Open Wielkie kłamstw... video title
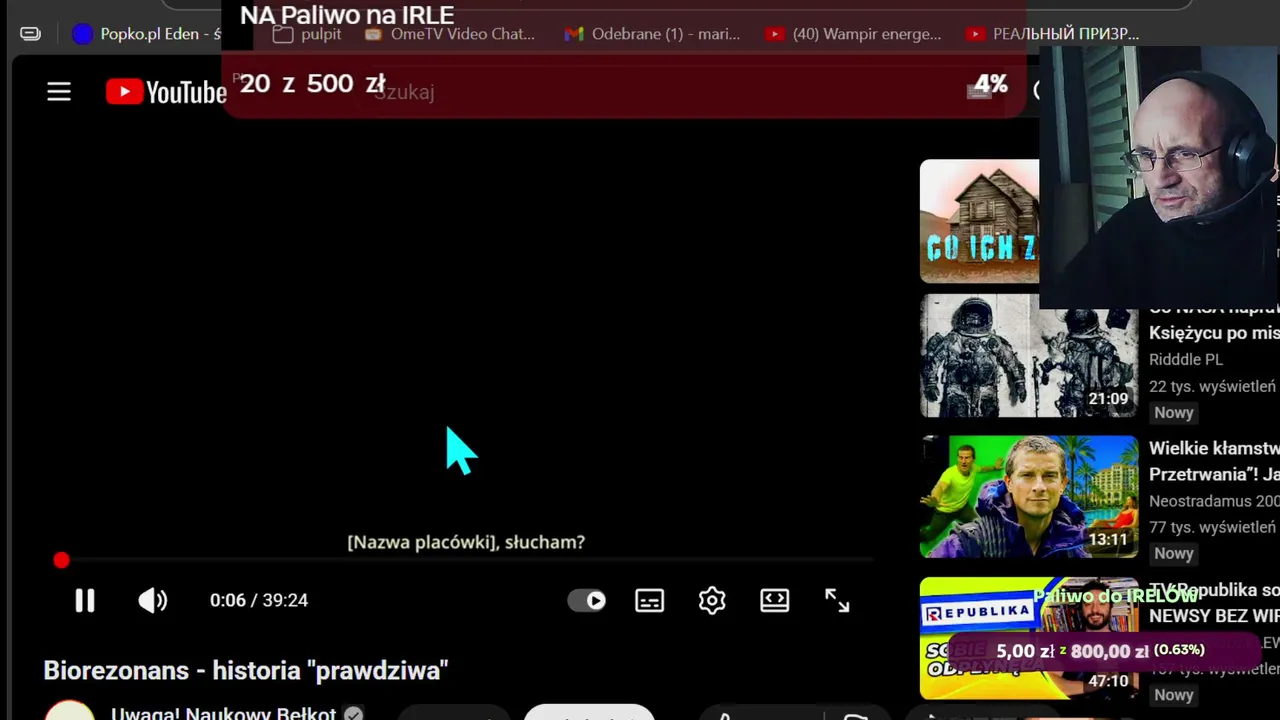 point(1214,460)
